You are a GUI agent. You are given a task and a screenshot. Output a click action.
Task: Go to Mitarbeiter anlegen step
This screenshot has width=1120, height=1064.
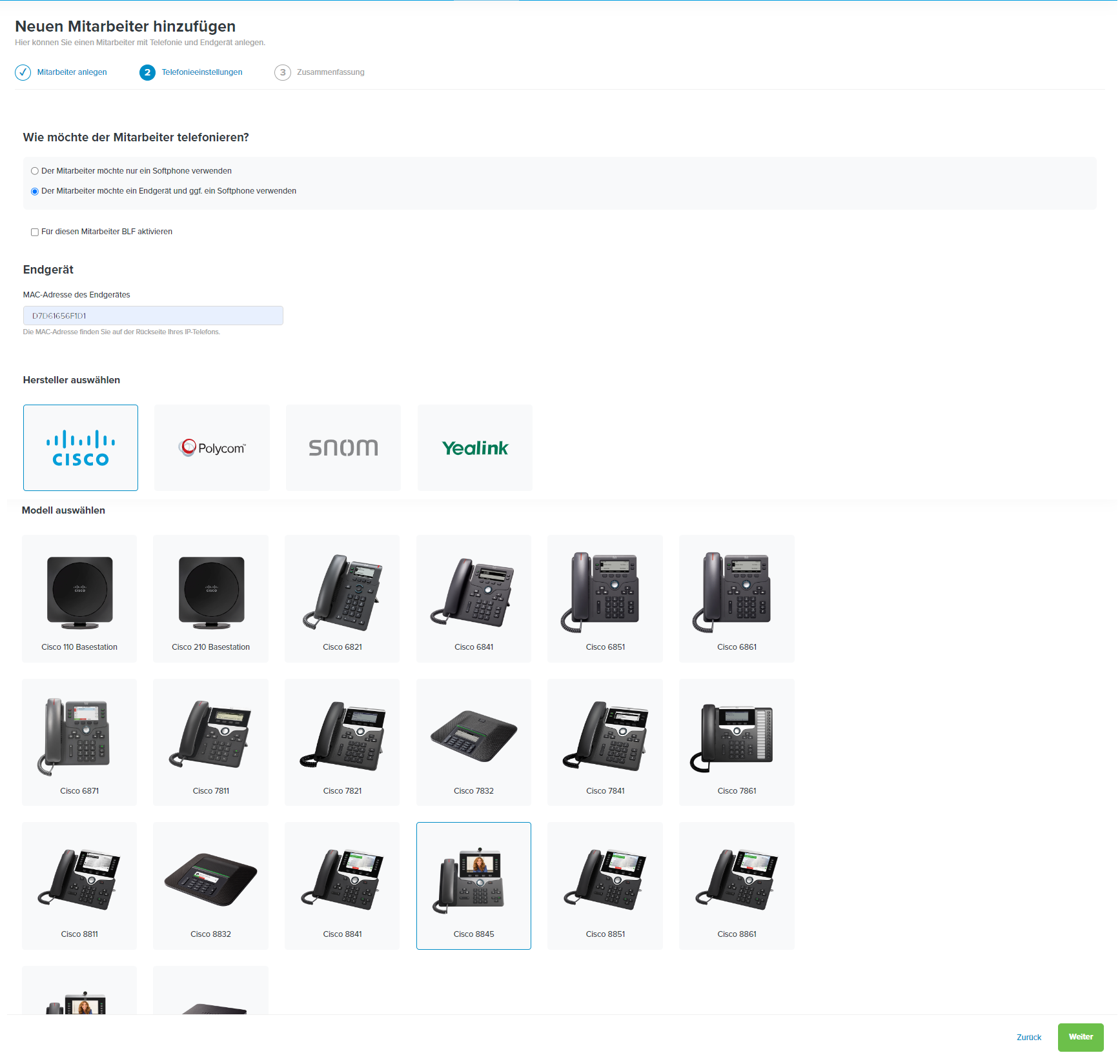pyautogui.click(x=72, y=72)
